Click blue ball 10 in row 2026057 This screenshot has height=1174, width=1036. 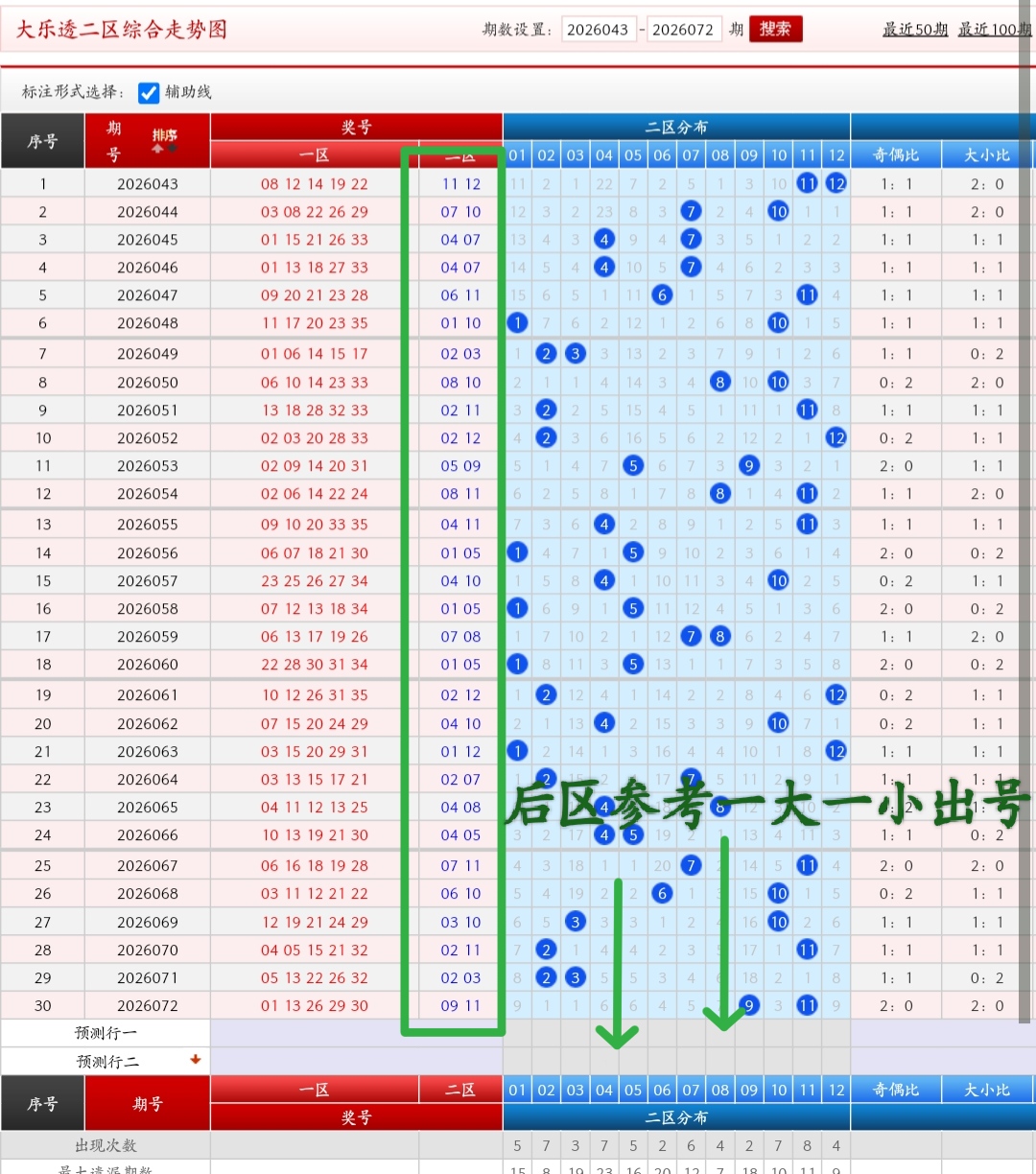point(778,580)
